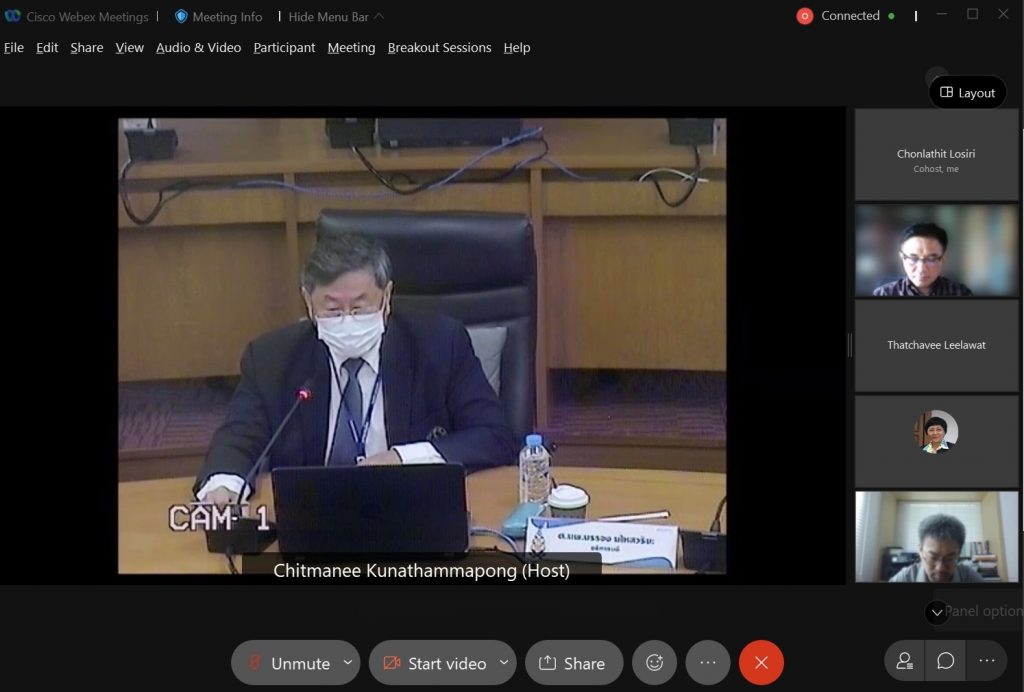The height and width of the screenshot is (692, 1024).
Task: Hide Menu Bar toggle
Action: [335, 17]
